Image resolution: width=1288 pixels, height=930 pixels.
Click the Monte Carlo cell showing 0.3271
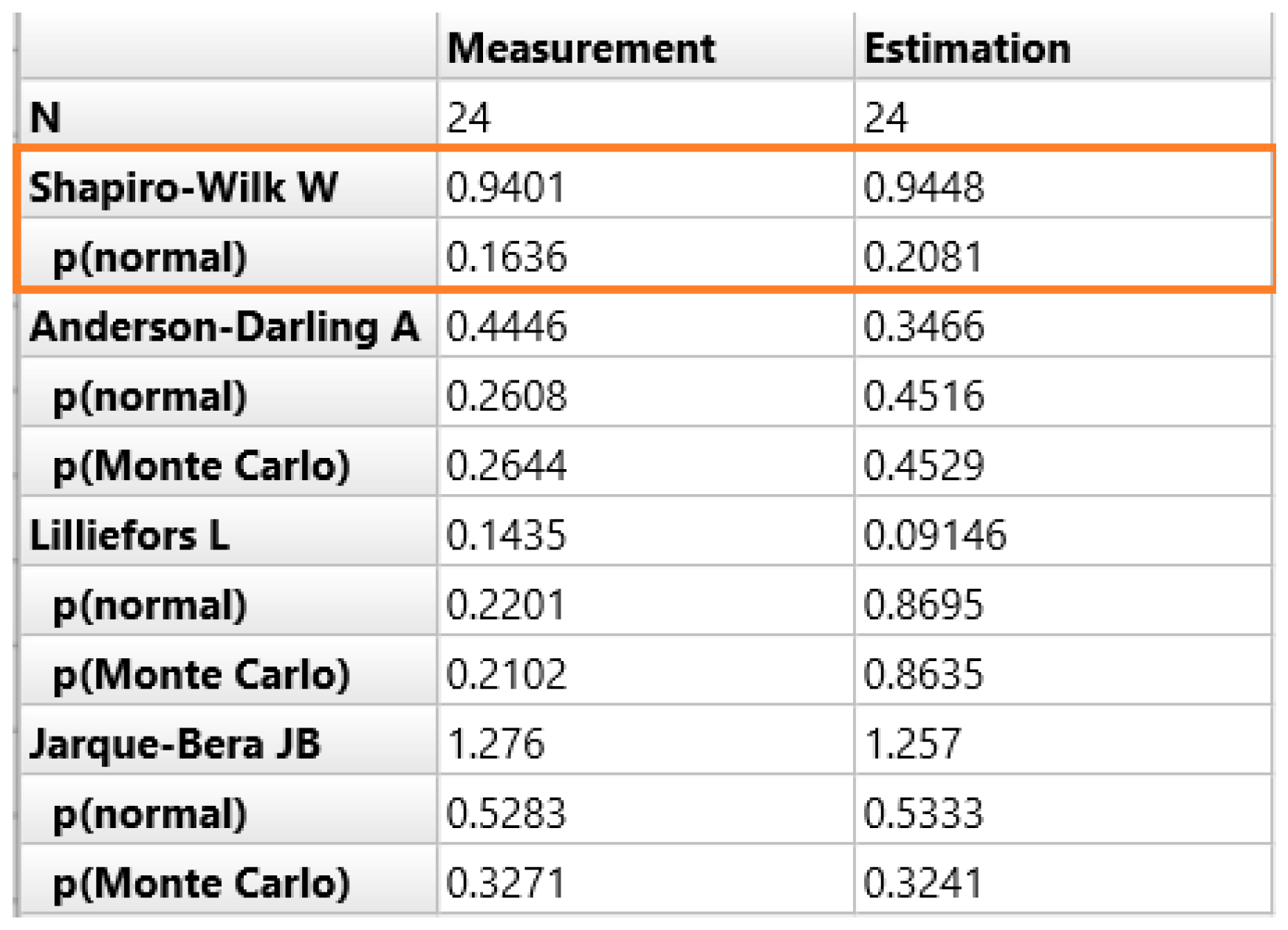click(x=506, y=883)
